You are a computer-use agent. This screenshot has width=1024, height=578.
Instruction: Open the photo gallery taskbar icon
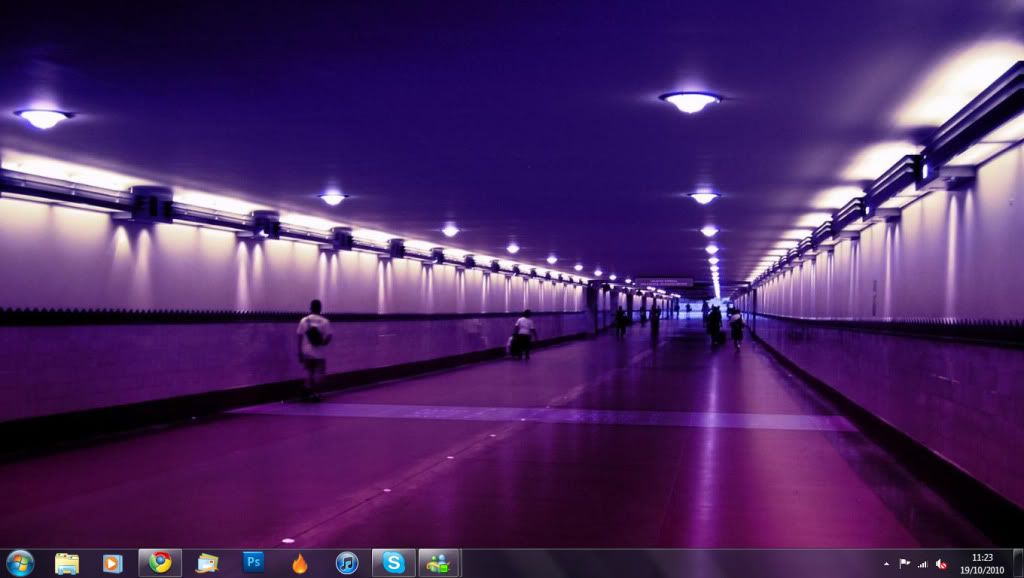point(207,563)
